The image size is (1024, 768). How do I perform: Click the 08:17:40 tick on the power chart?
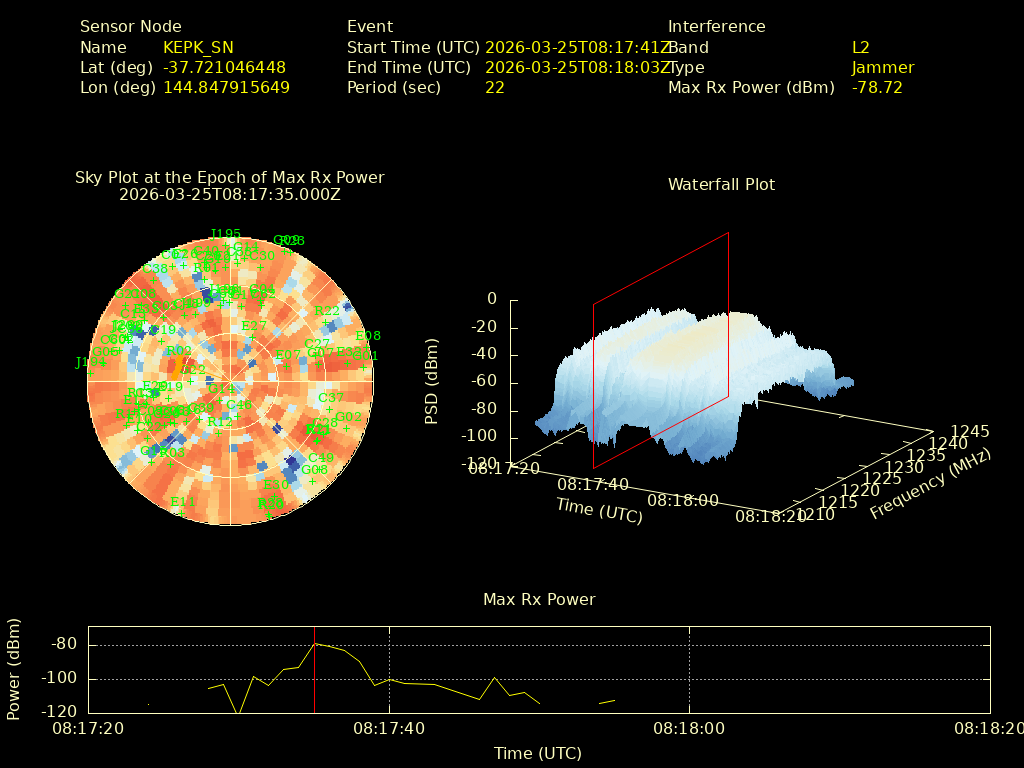389,729
